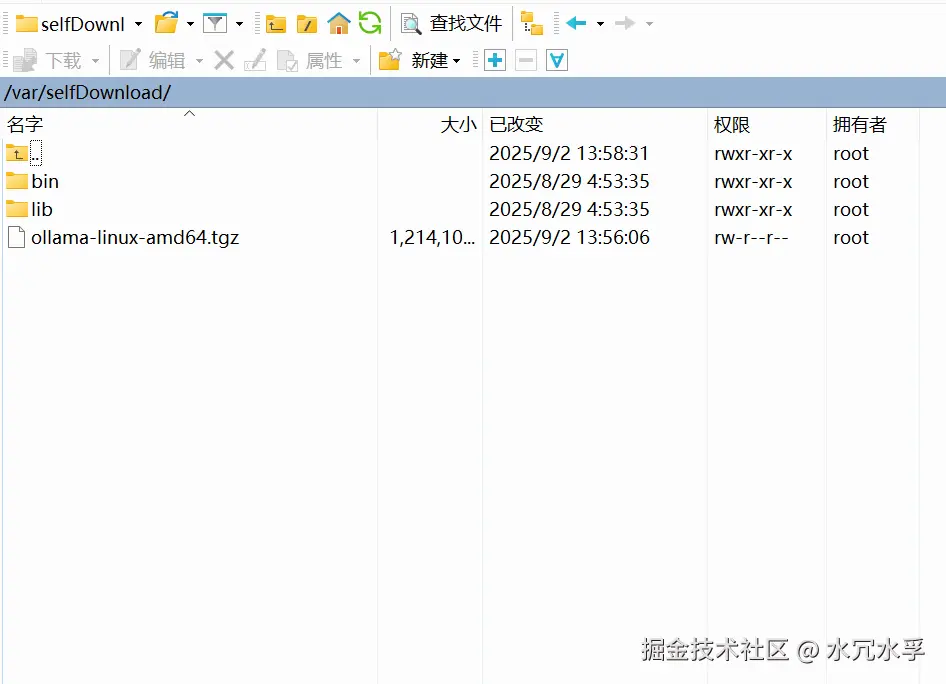Expand the 下载 download options arrow
This screenshot has height=684, width=946.
point(95,61)
